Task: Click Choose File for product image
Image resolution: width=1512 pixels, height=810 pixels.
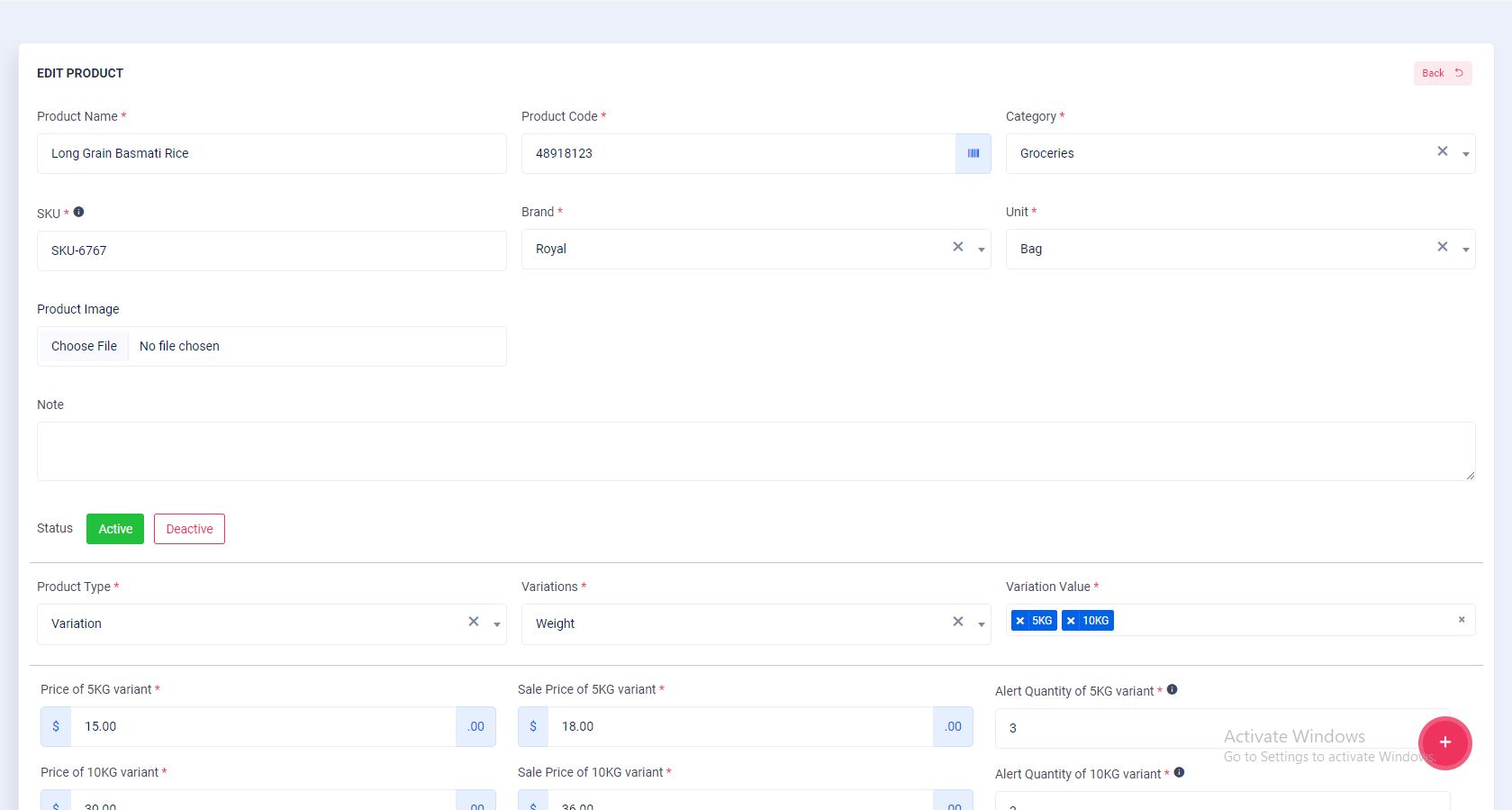Action: [84, 346]
